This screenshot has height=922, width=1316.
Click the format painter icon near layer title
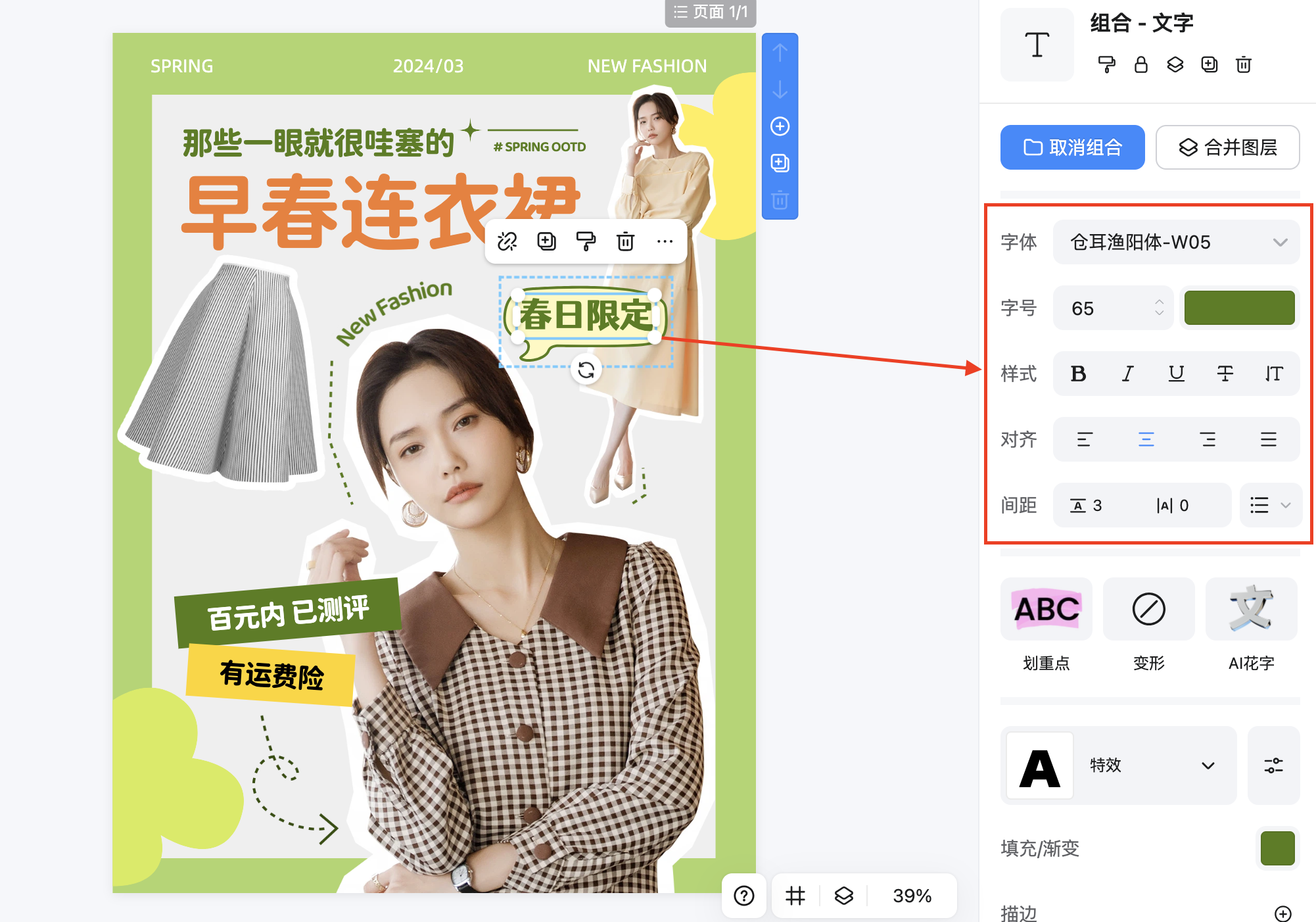(x=1108, y=64)
